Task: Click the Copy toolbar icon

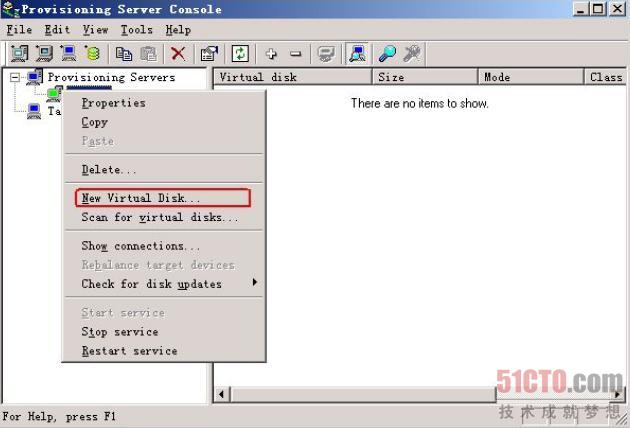Action: click(x=124, y=53)
